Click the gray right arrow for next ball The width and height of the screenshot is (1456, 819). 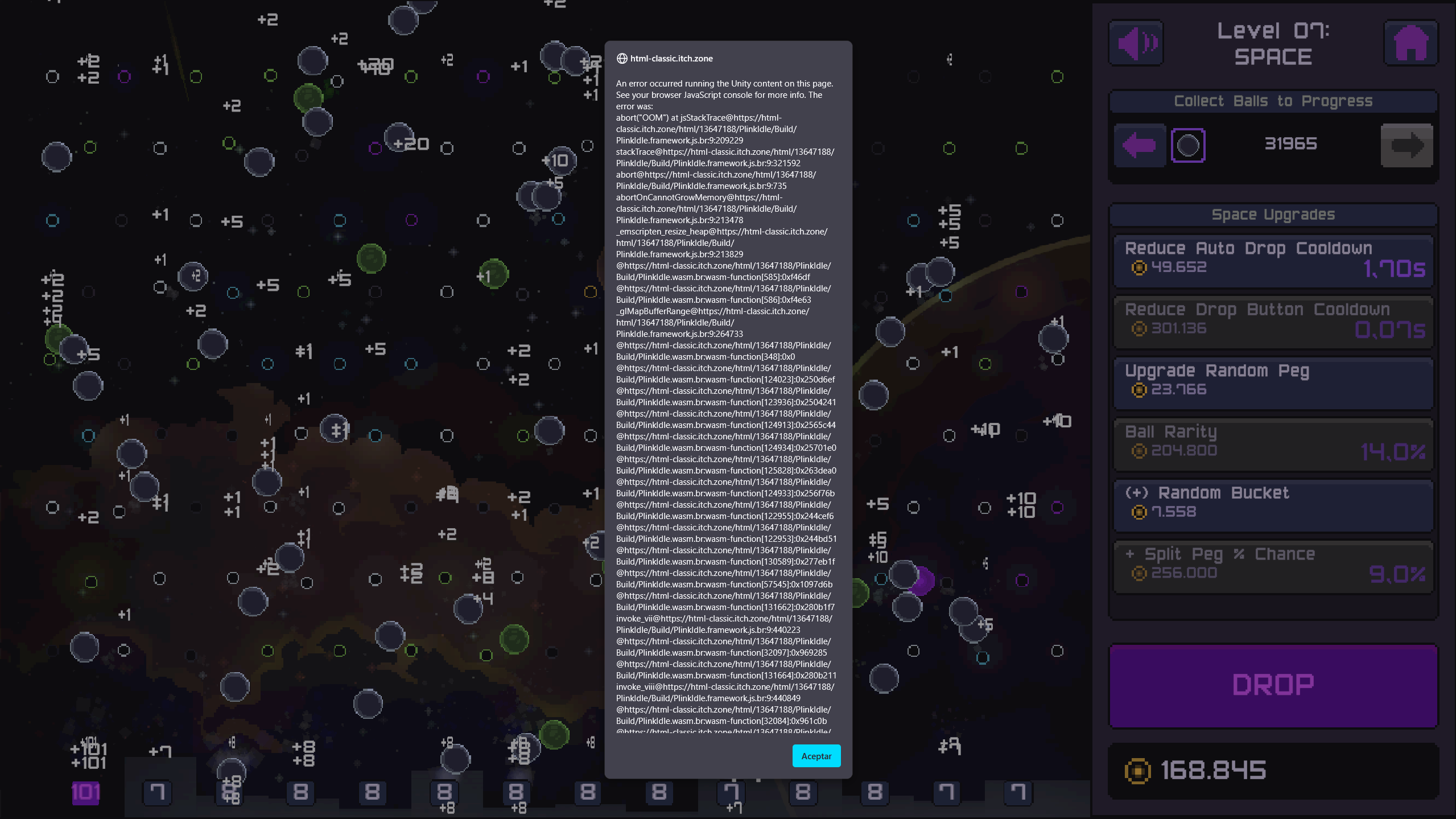[1406, 146]
